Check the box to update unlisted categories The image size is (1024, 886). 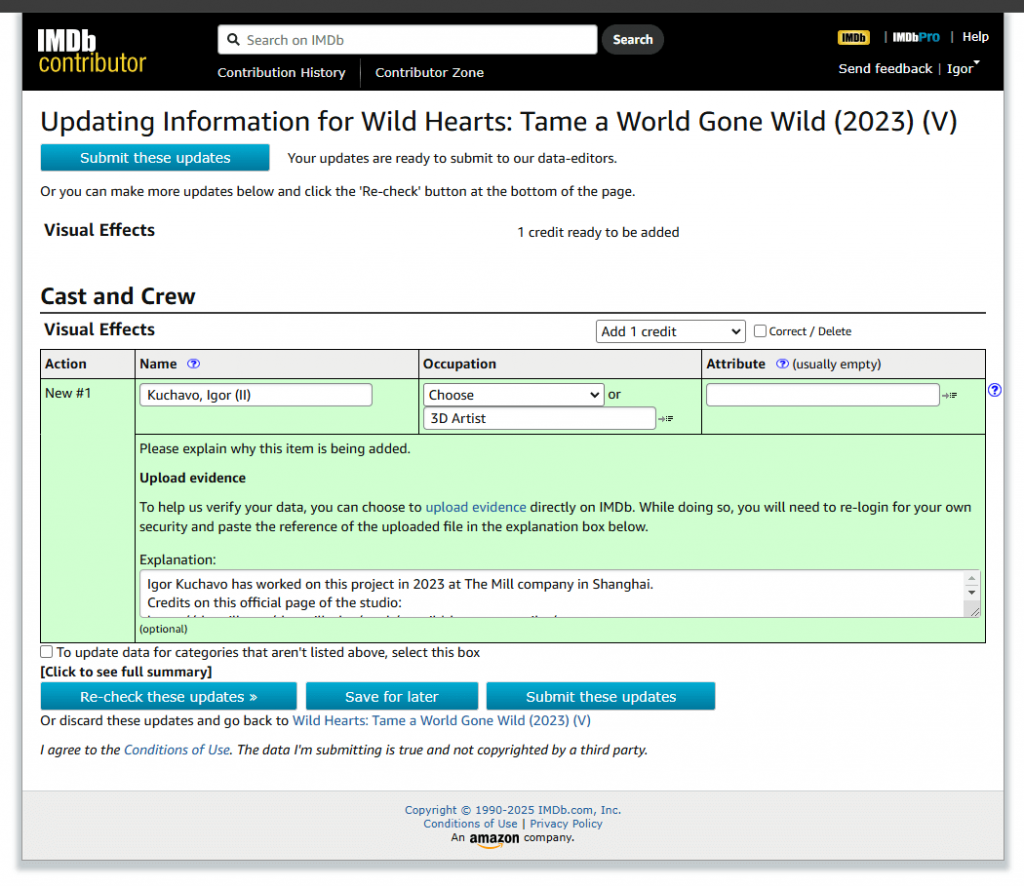46,652
